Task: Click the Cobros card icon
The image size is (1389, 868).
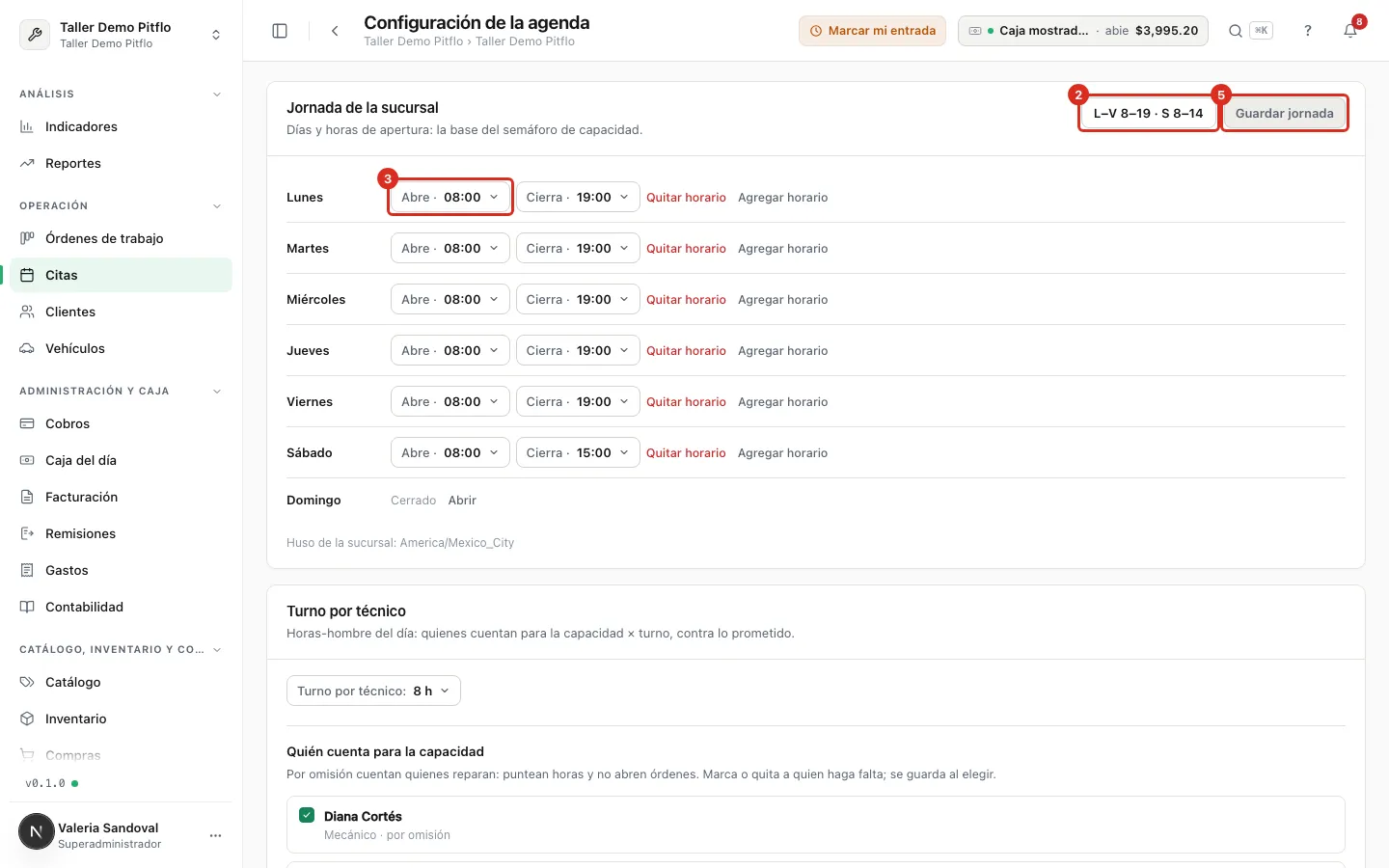Action: pyautogui.click(x=27, y=423)
